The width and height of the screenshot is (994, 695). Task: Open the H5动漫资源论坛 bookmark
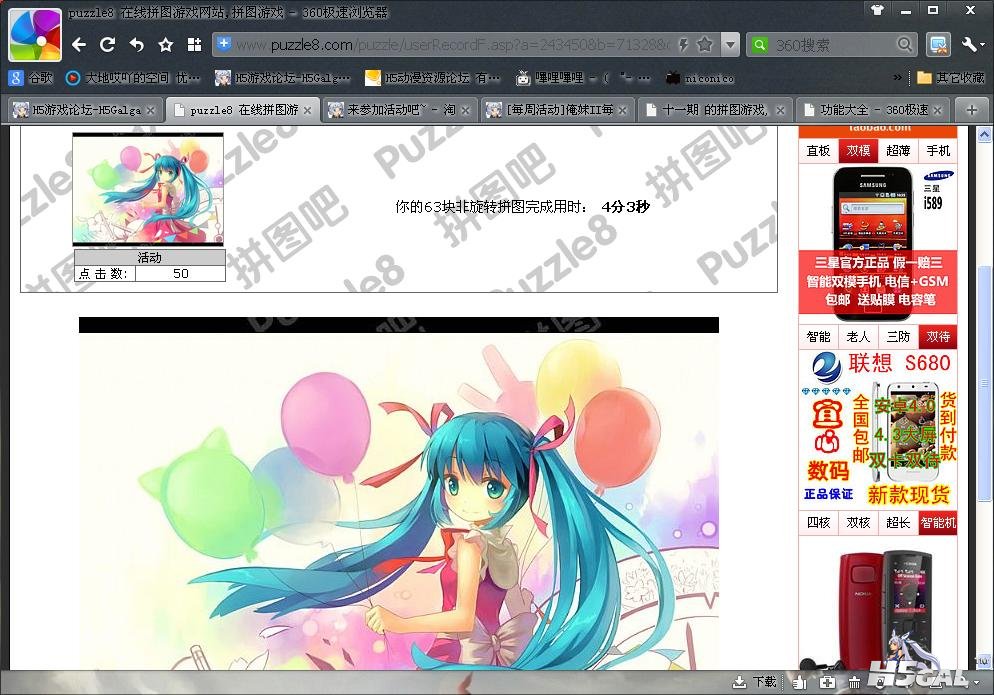coord(432,78)
